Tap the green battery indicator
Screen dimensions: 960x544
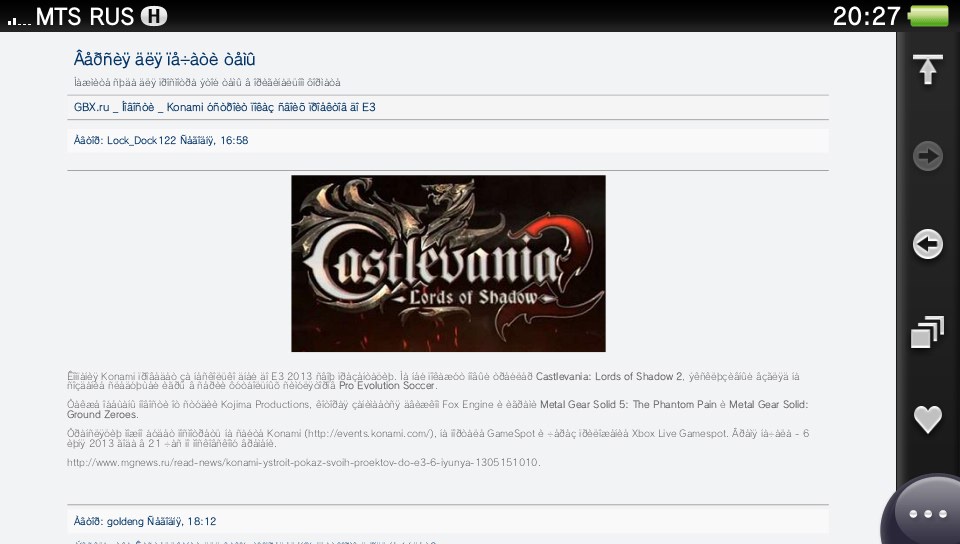(929, 16)
